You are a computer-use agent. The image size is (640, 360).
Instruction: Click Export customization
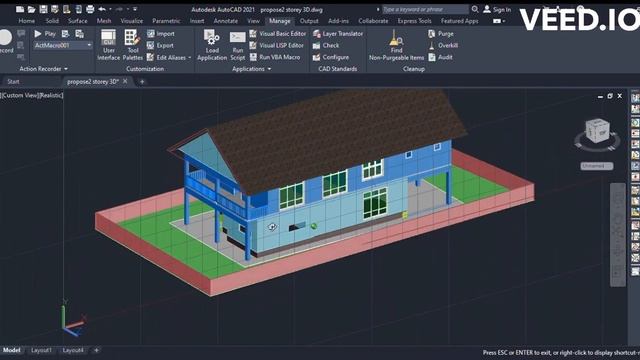[x=160, y=45]
